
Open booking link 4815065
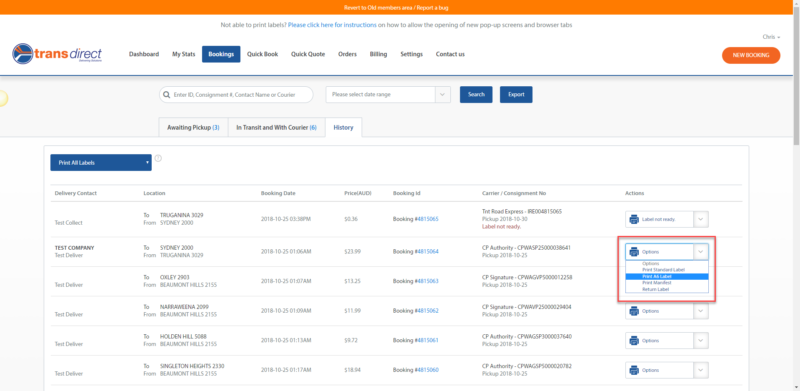click(428, 219)
